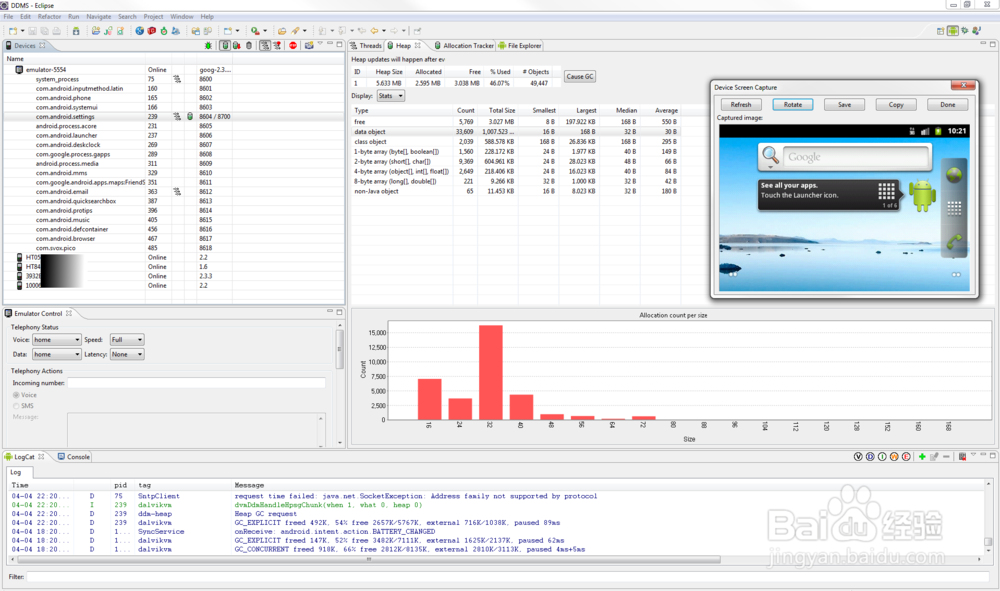Open the Voice telephony status dropdown
Image resolution: width=1000 pixels, height=591 pixels.
(57, 340)
